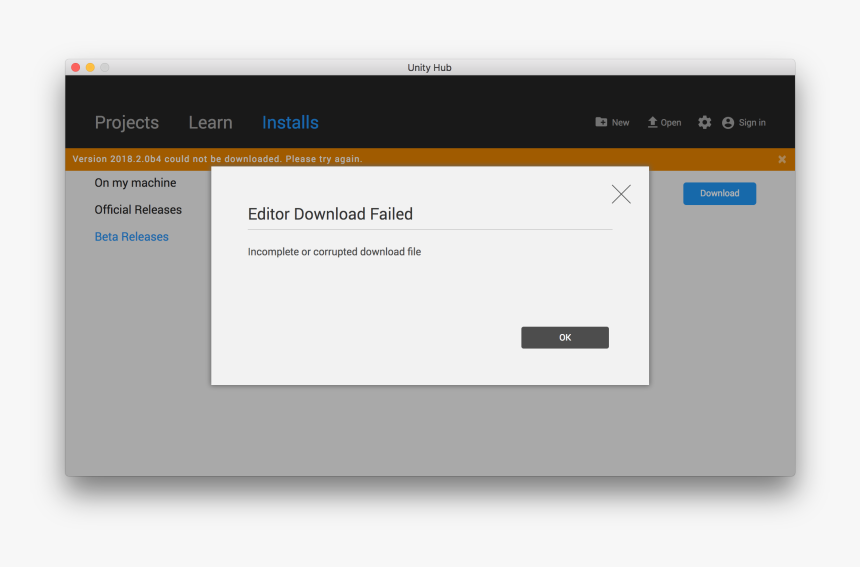The width and height of the screenshot is (860, 567).
Task: Minimize the Unity Hub window
Action: (x=90, y=67)
